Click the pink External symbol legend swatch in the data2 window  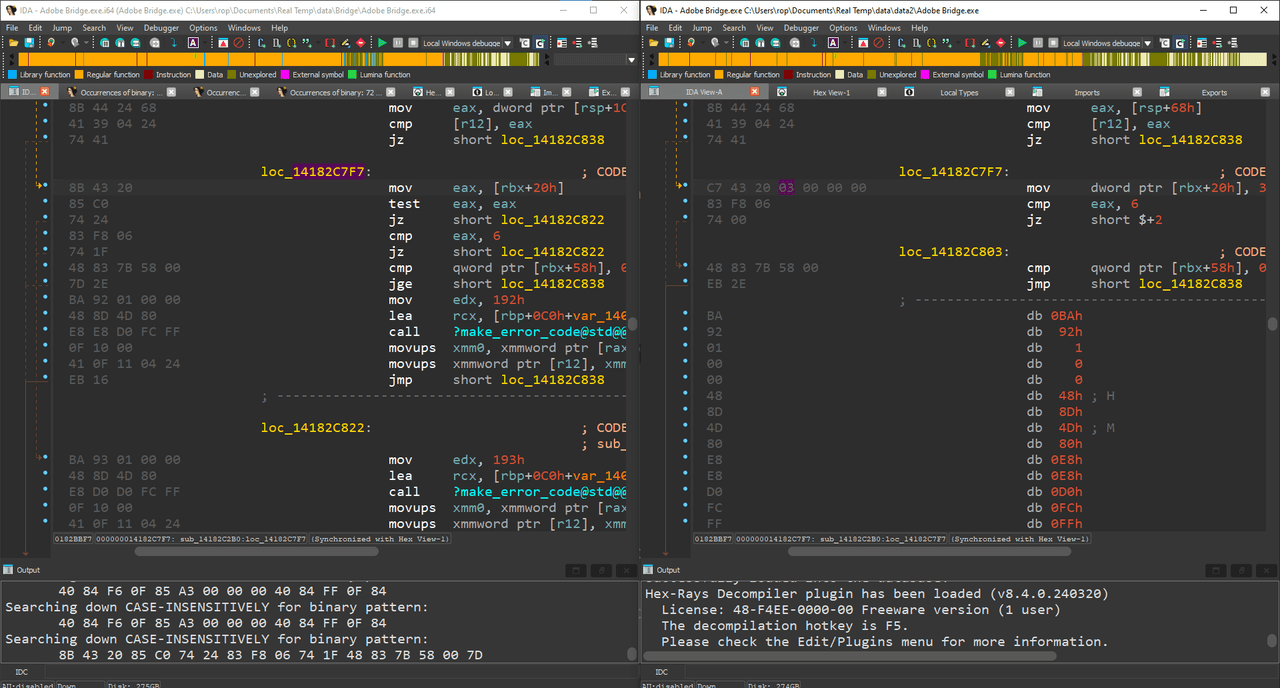coord(925,74)
